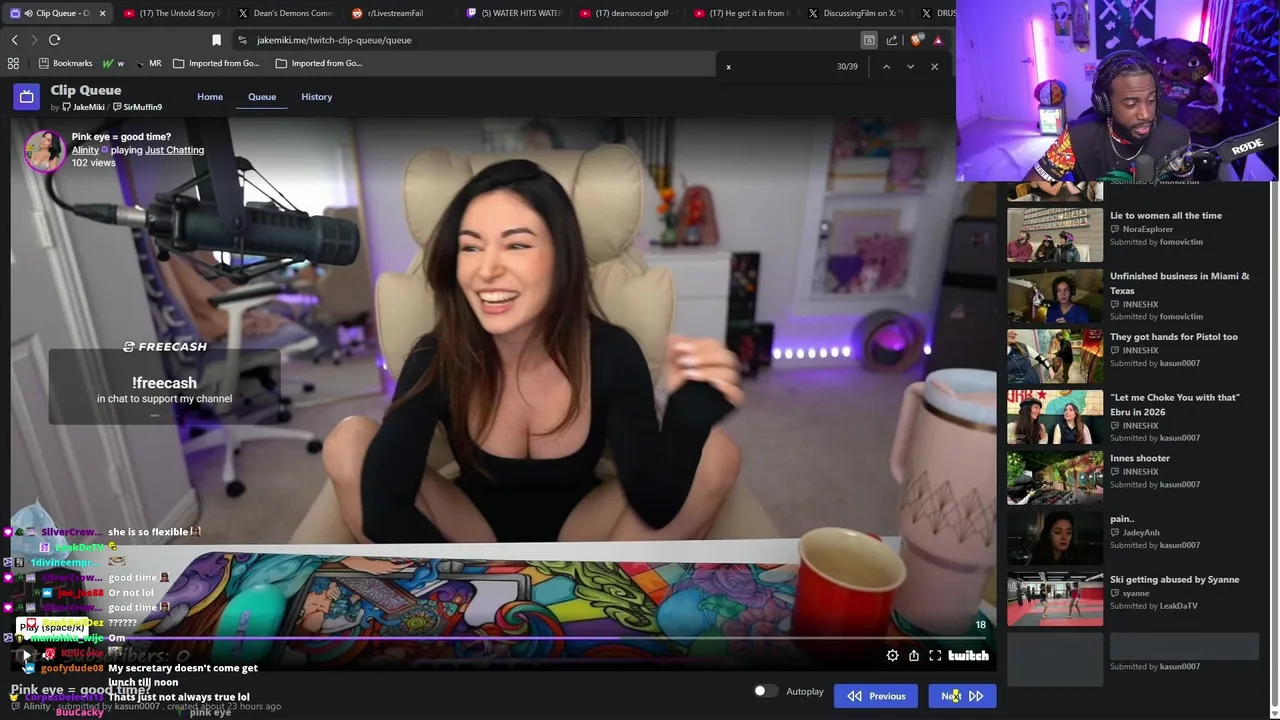Switch to DiscussingFilm on X tab
This screenshot has width=1280, height=720.
pos(856,13)
